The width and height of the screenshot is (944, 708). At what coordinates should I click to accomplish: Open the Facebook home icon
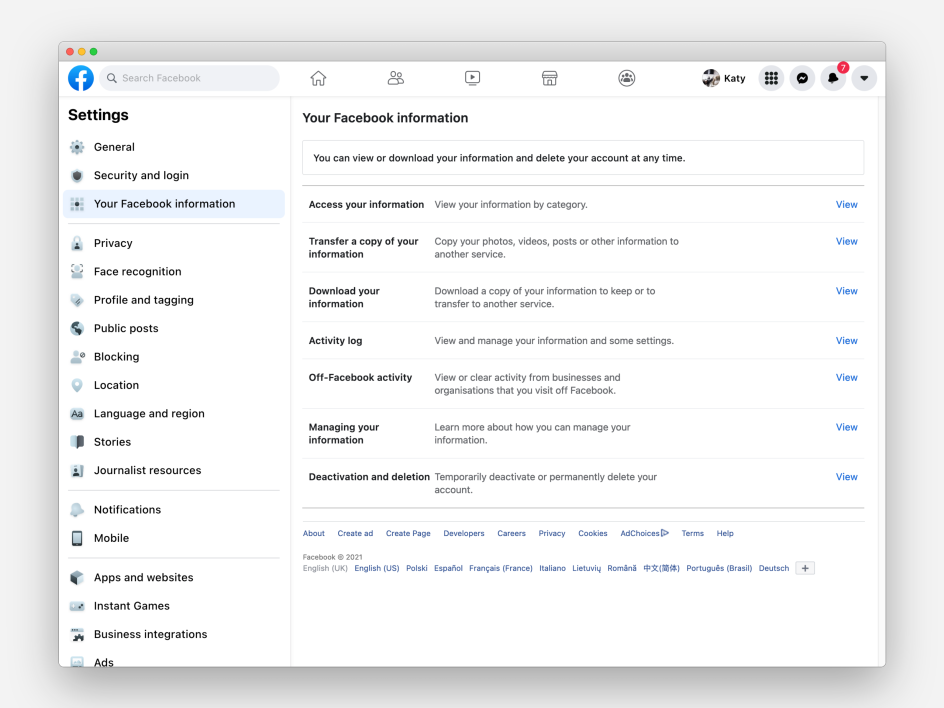point(318,77)
